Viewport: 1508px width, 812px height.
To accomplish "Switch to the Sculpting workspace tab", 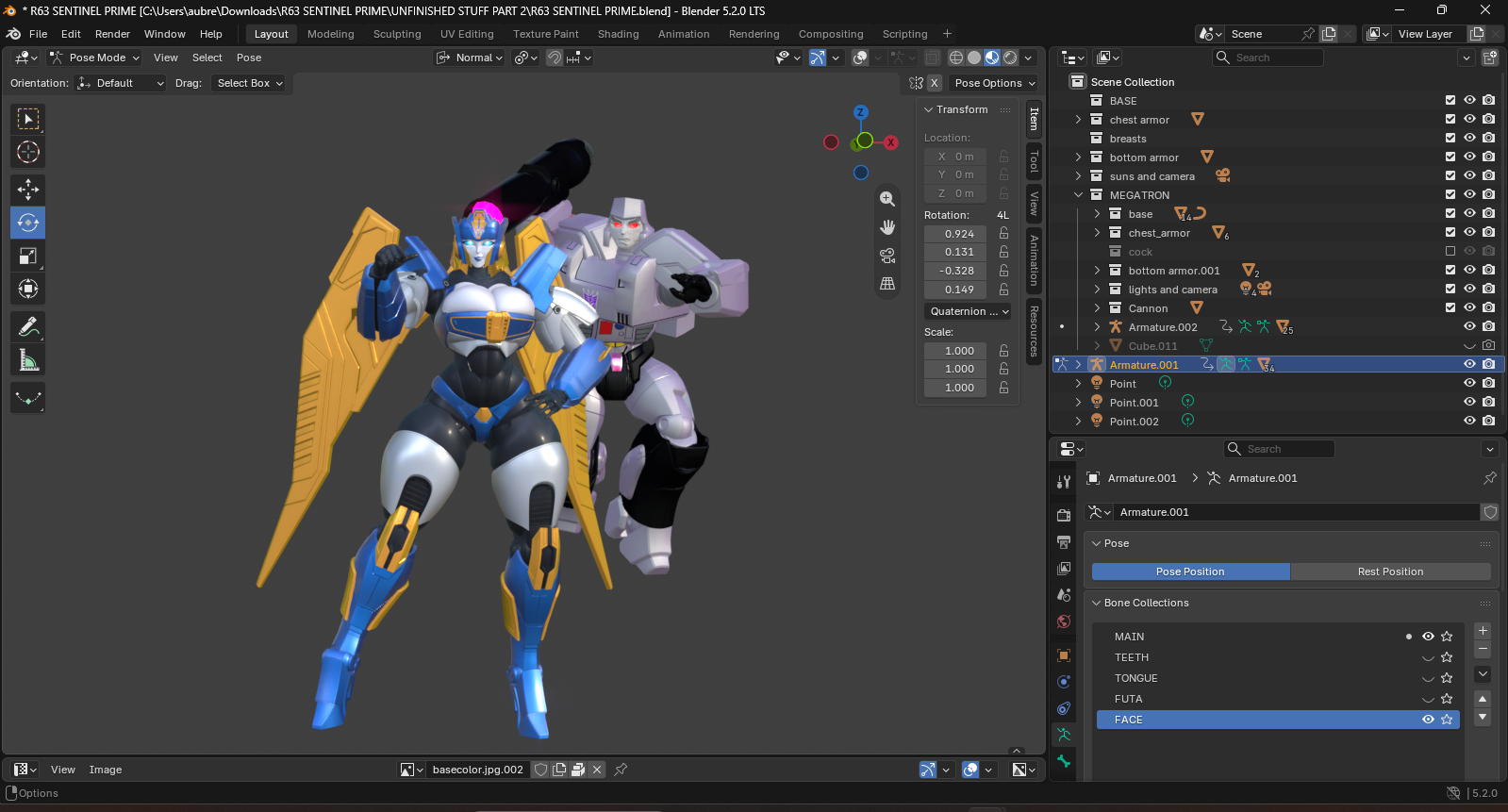I will (397, 34).
